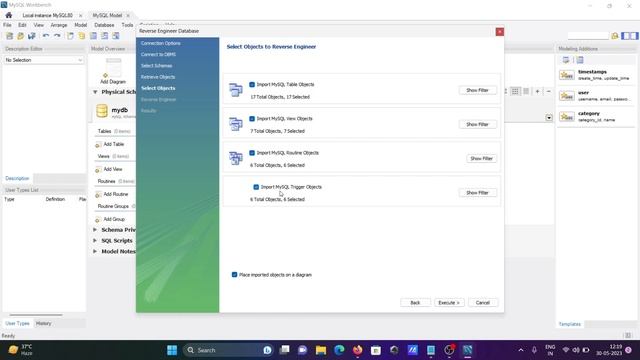The width and height of the screenshot is (640, 360).
Task: Expand the Schema Privileges section
Action: coord(95,230)
